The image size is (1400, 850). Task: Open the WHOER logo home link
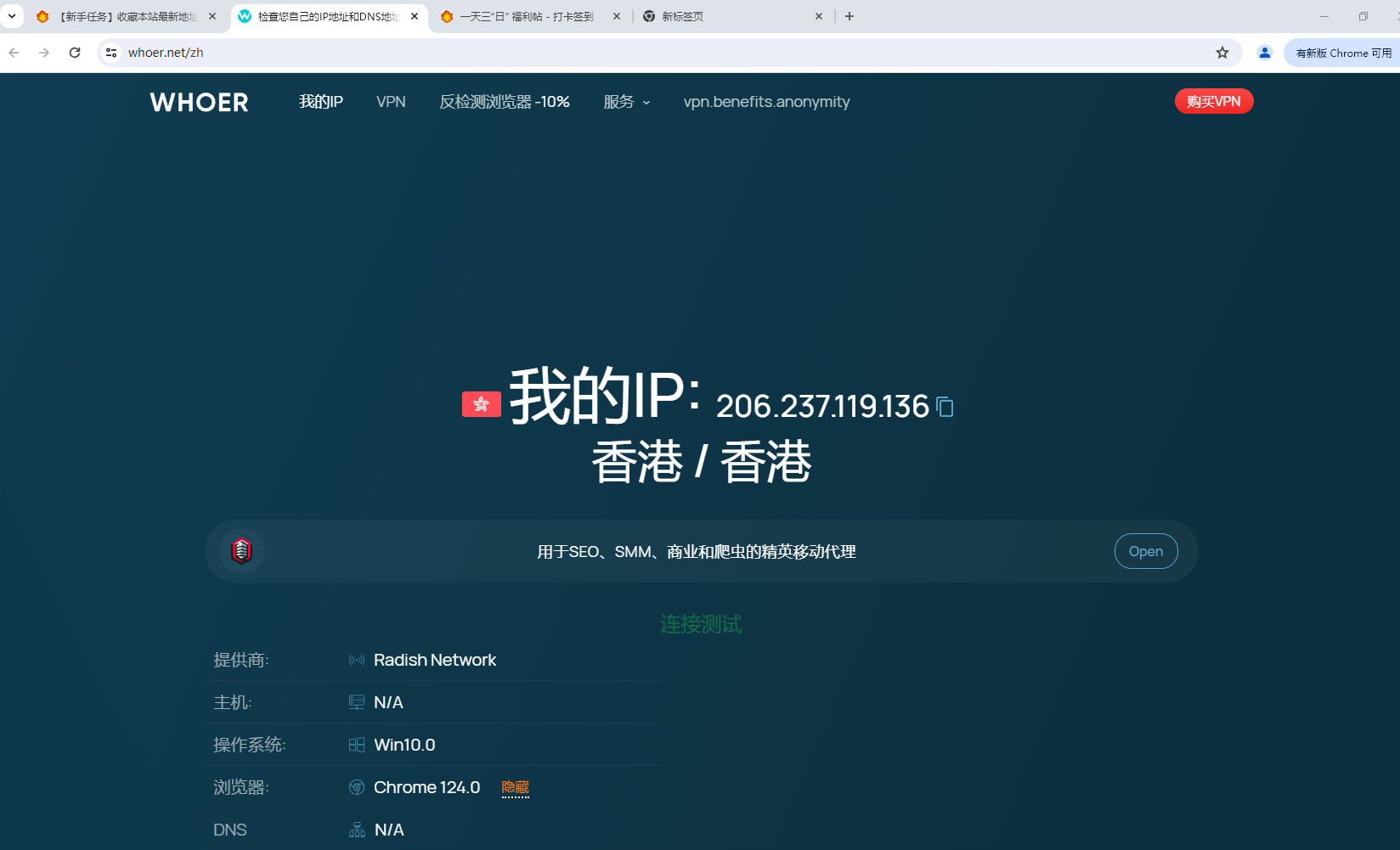pyautogui.click(x=200, y=102)
